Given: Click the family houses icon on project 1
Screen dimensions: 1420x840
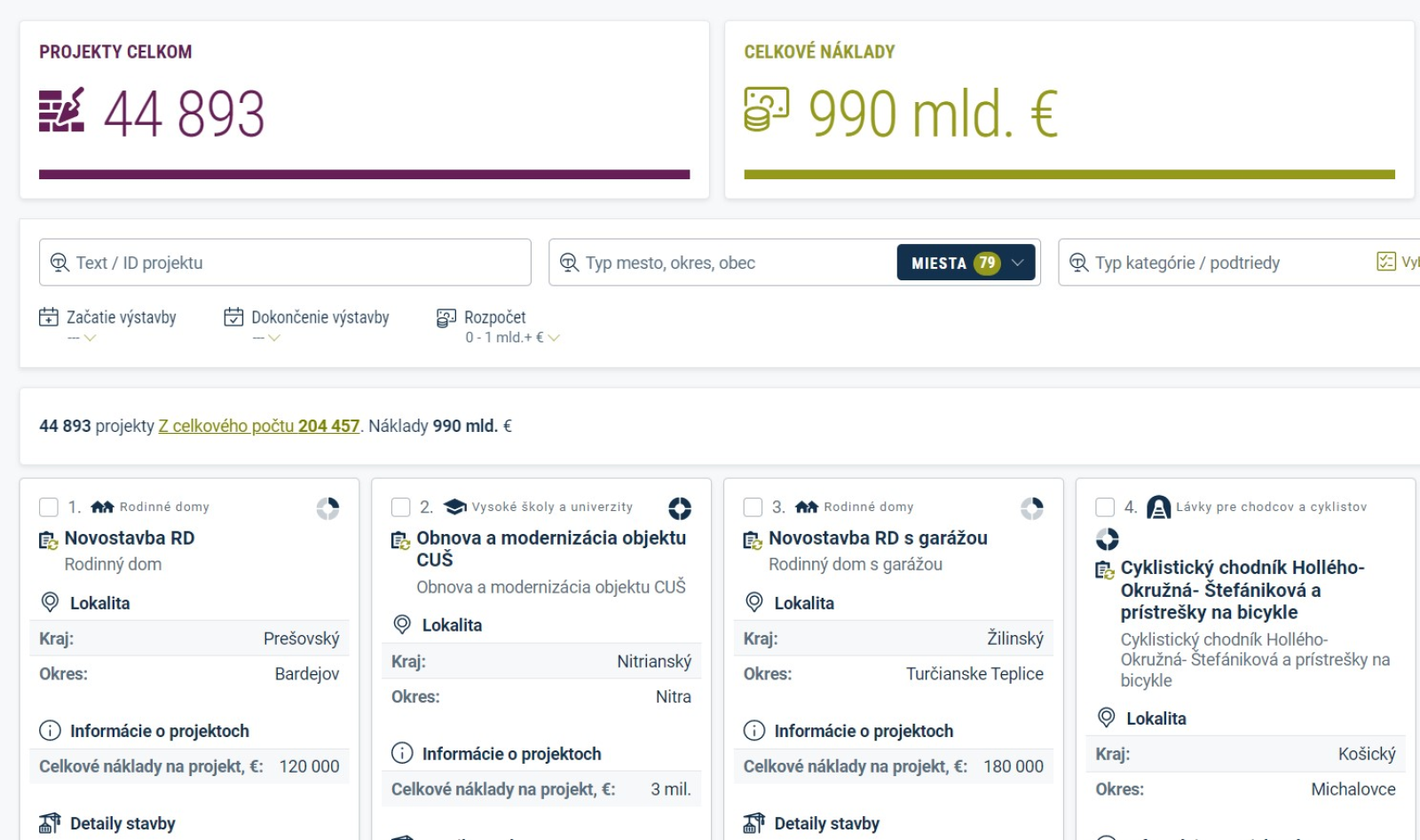Looking at the screenshot, I should click(103, 507).
